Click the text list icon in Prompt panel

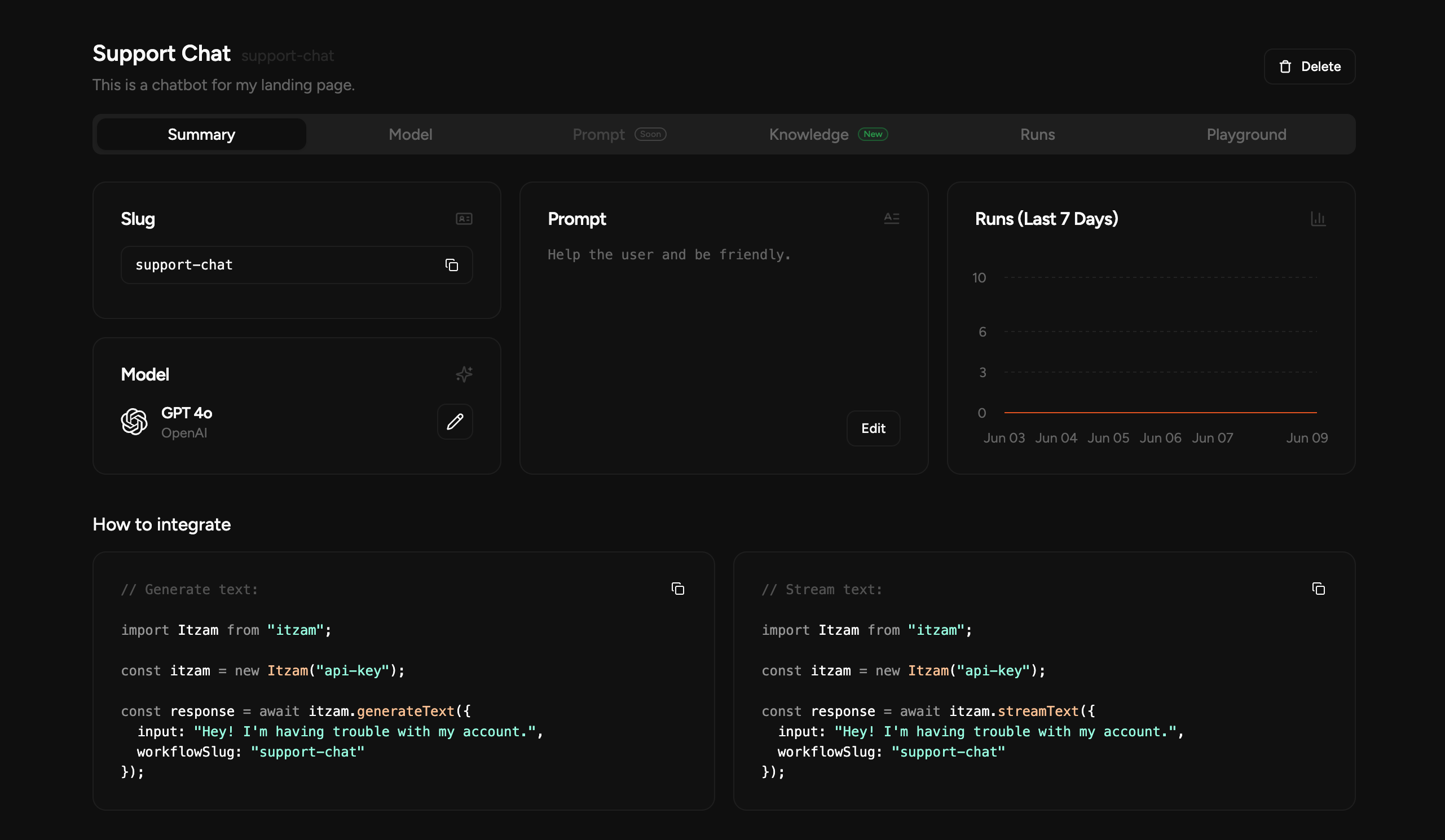[x=891, y=218]
